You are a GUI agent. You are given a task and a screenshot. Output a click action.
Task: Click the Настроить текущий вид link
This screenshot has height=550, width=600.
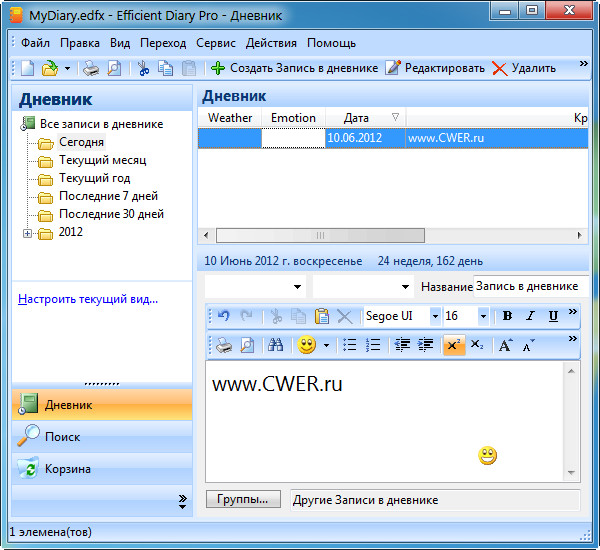(x=88, y=299)
